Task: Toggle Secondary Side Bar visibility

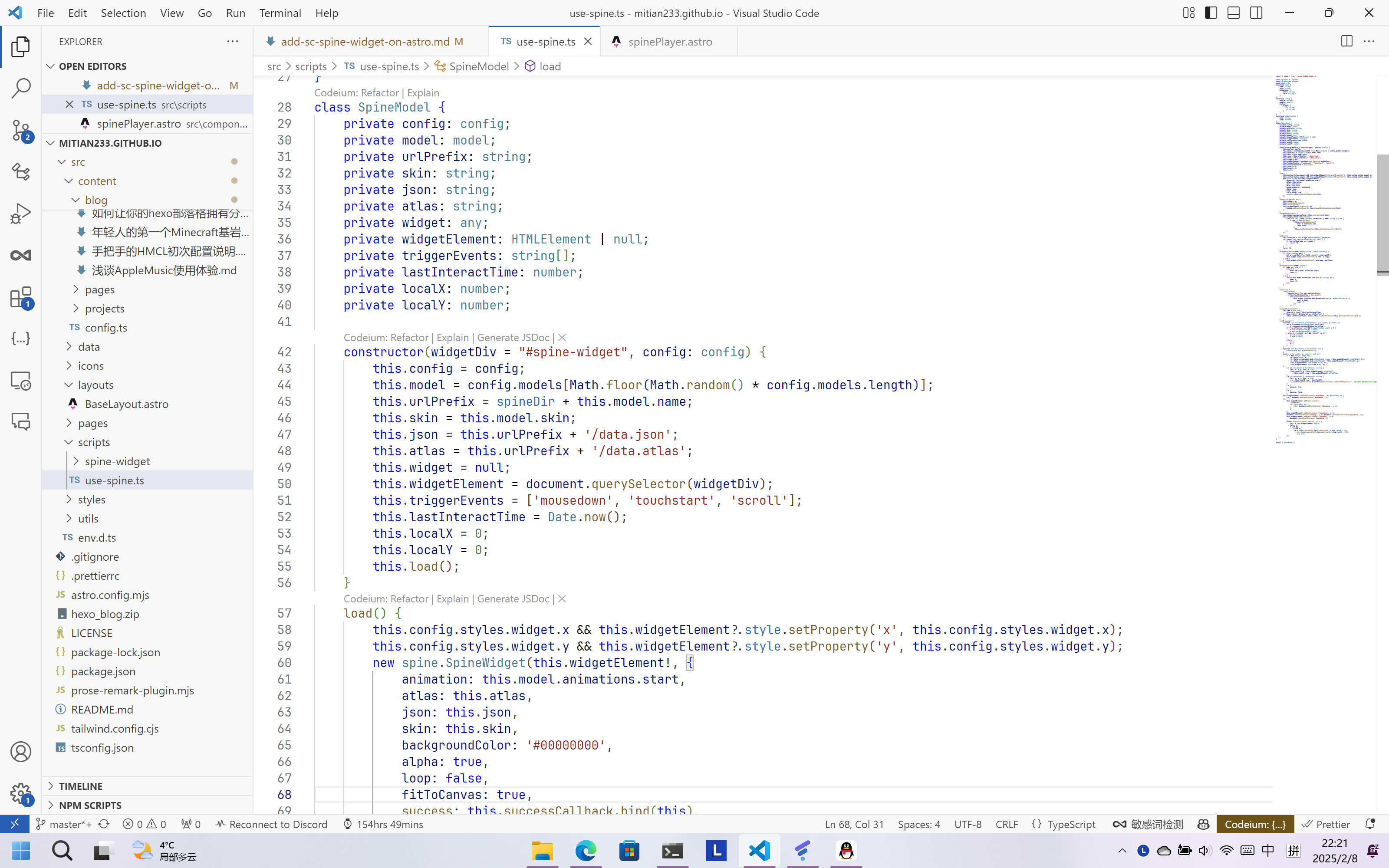Action: pos(1257,13)
